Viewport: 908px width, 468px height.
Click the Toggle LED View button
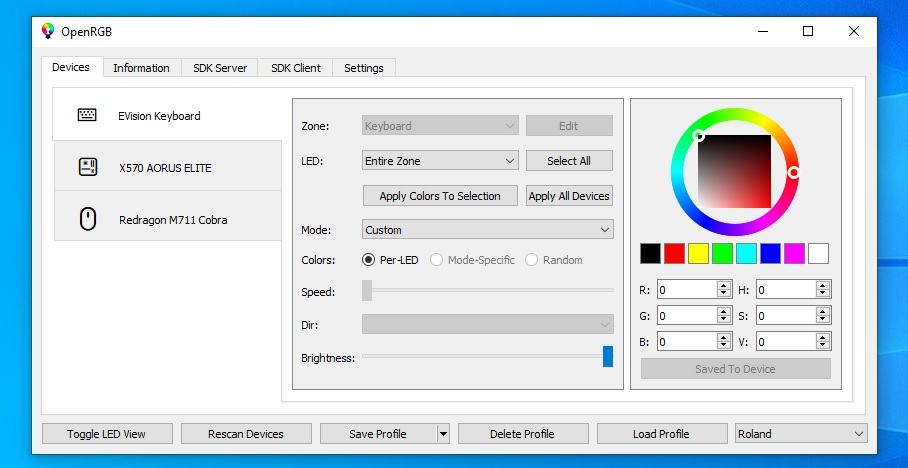[x=107, y=434]
